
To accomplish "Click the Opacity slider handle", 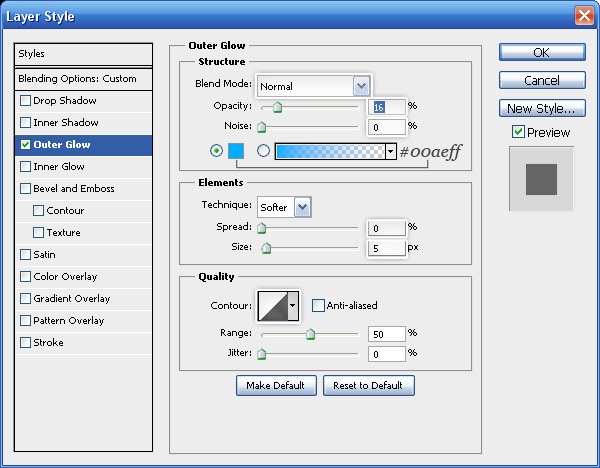I will (x=277, y=107).
